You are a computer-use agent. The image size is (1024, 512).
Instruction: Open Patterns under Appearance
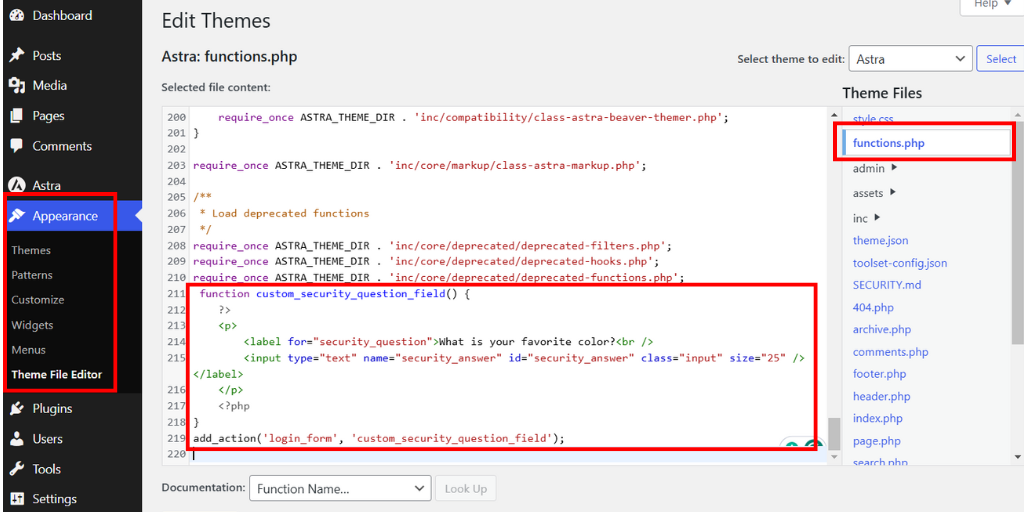click(x=32, y=275)
